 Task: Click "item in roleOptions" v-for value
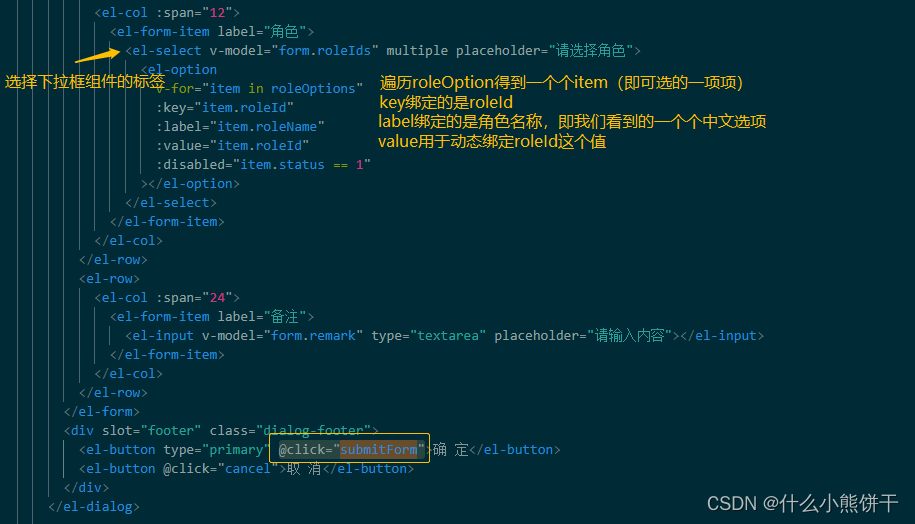click(x=282, y=89)
